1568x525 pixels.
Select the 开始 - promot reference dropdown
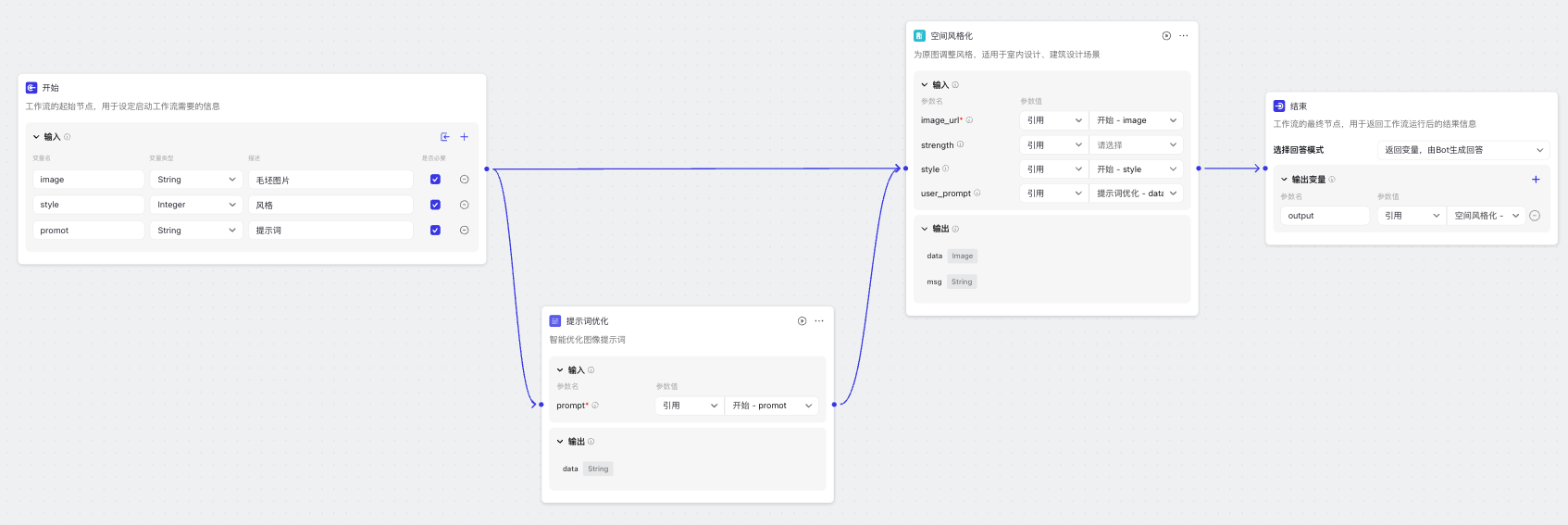coord(771,406)
